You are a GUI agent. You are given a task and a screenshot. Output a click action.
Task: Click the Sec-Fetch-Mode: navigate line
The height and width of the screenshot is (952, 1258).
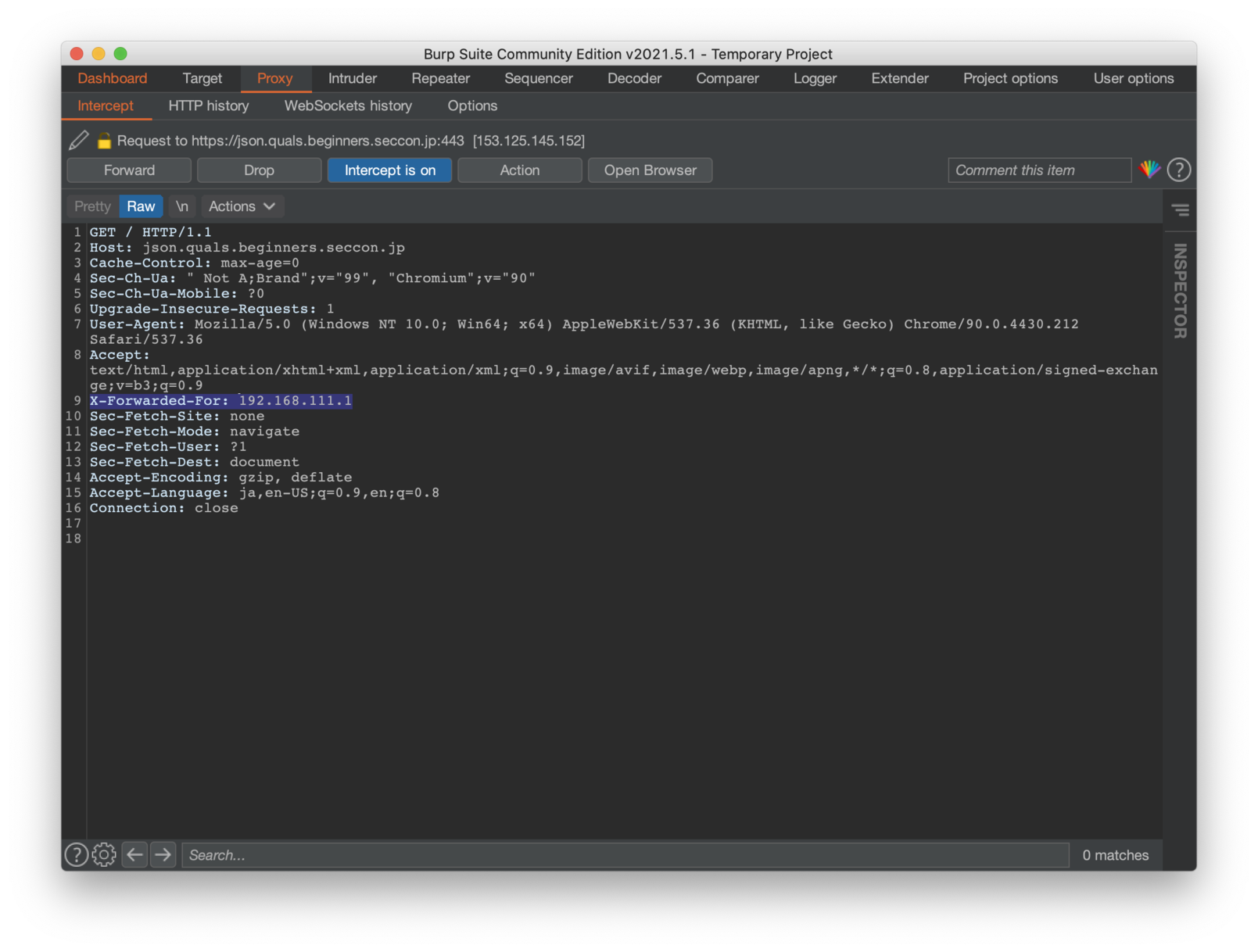tap(194, 431)
